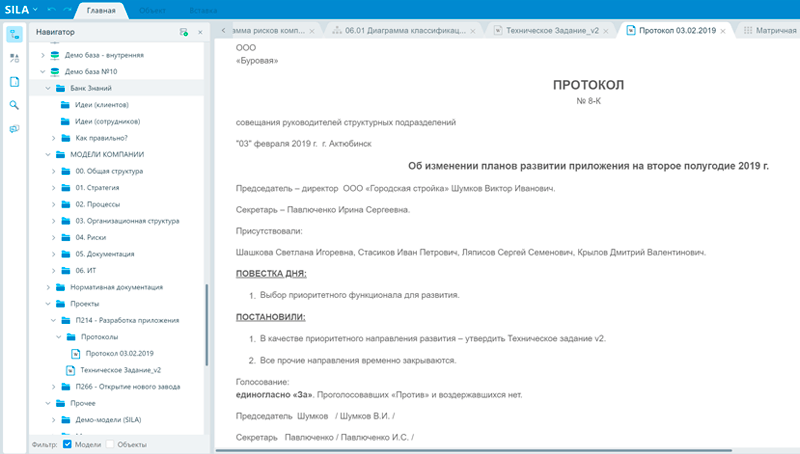
Task: Uncheck the Модели filter checkbox
Action: [67, 444]
